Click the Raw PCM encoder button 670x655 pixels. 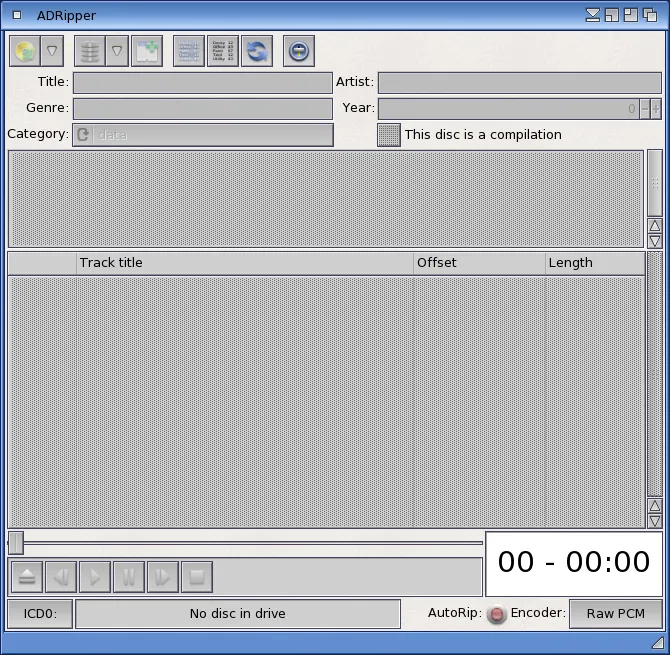click(x=615, y=614)
